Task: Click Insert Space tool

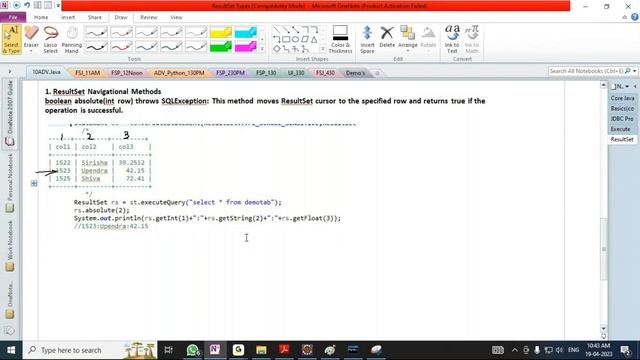Action: (367, 40)
